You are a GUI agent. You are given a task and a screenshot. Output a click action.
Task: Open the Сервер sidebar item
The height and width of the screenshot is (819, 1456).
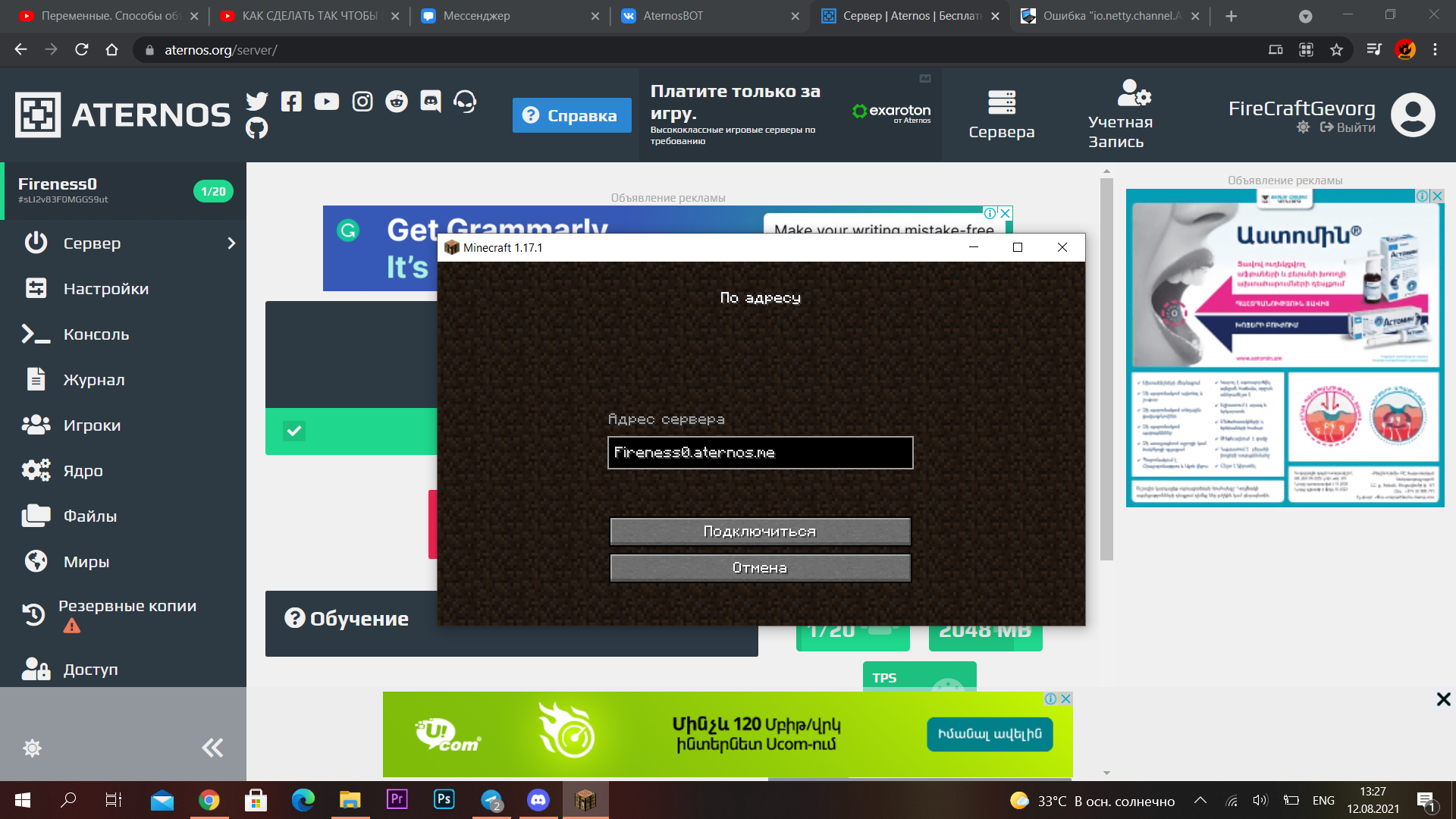(x=92, y=243)
